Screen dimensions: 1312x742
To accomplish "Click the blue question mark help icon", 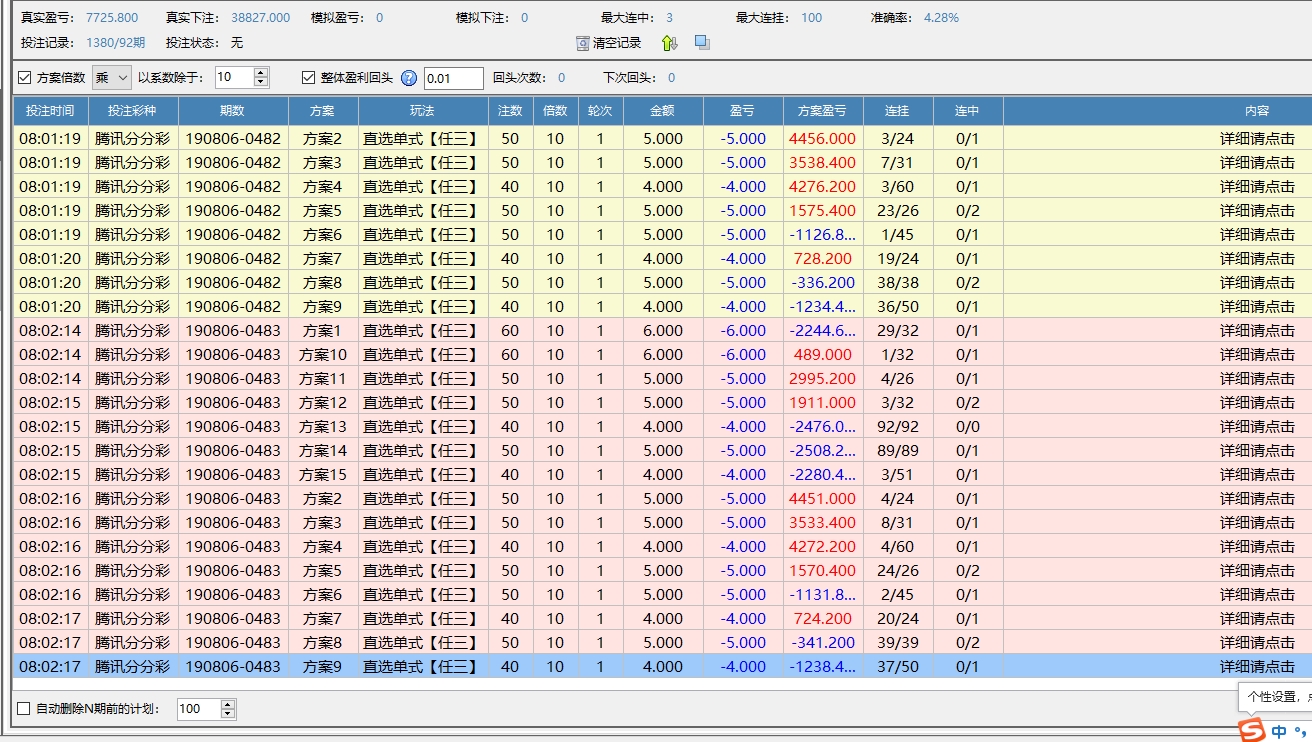I will coord(409,78).
